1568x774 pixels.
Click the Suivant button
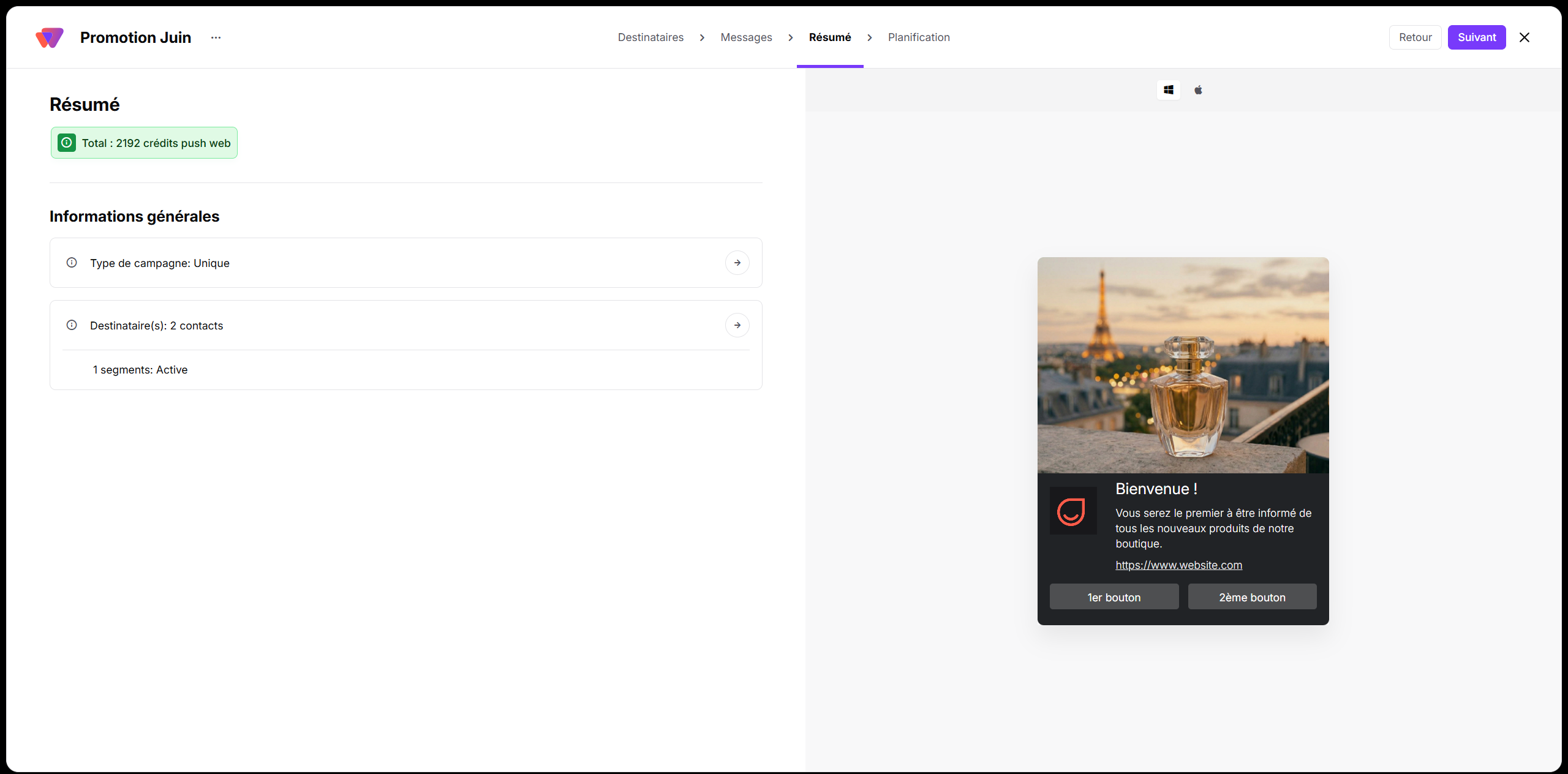point(1477,37)
